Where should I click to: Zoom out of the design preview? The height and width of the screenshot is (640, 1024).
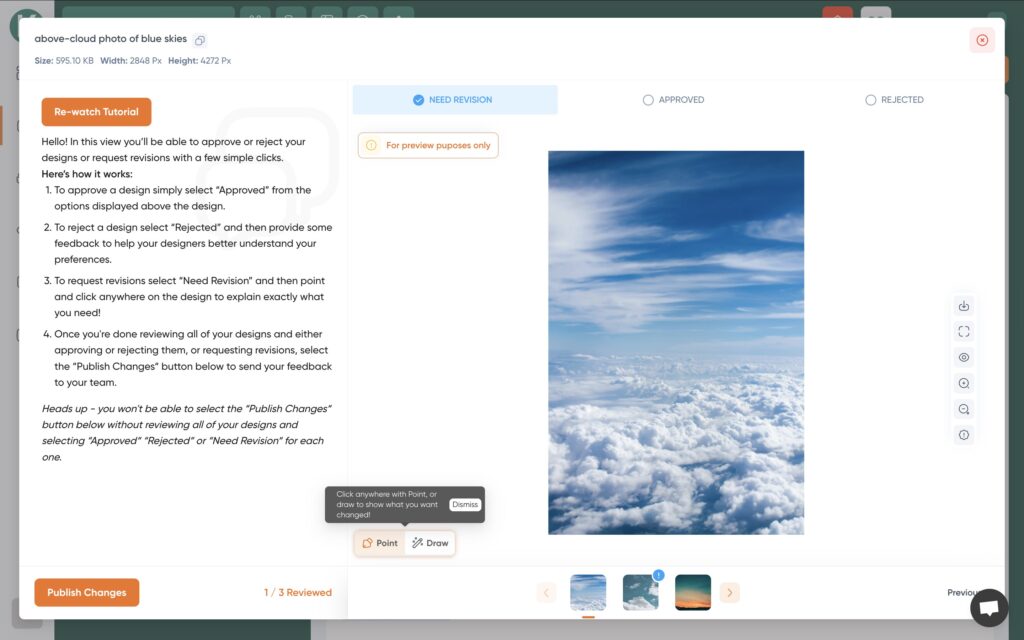coord(964,409)
